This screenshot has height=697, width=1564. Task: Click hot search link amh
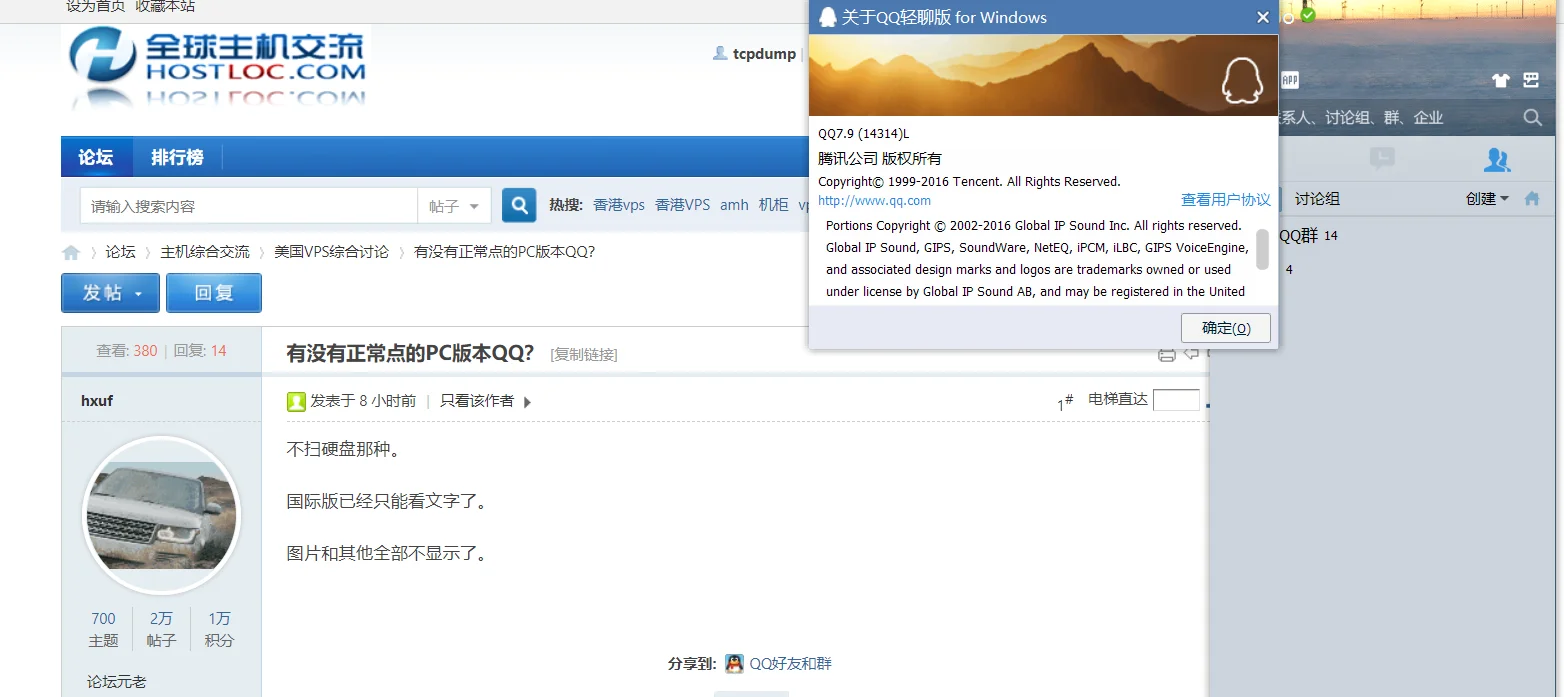click(734, 205)
